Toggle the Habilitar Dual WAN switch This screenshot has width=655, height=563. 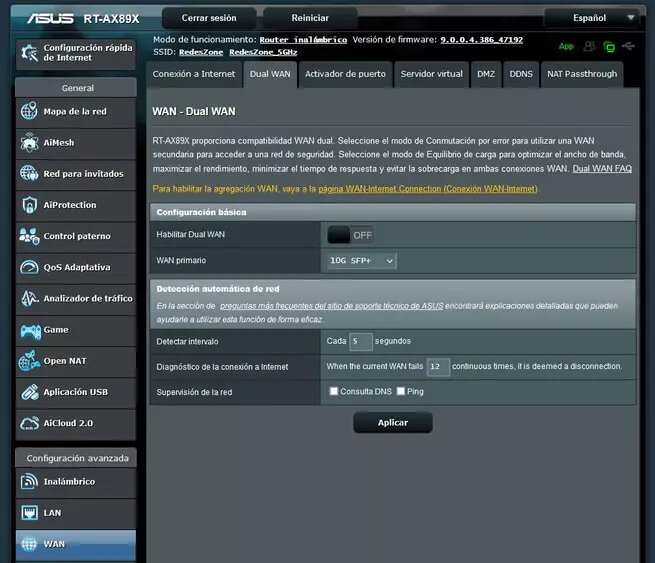350,235
